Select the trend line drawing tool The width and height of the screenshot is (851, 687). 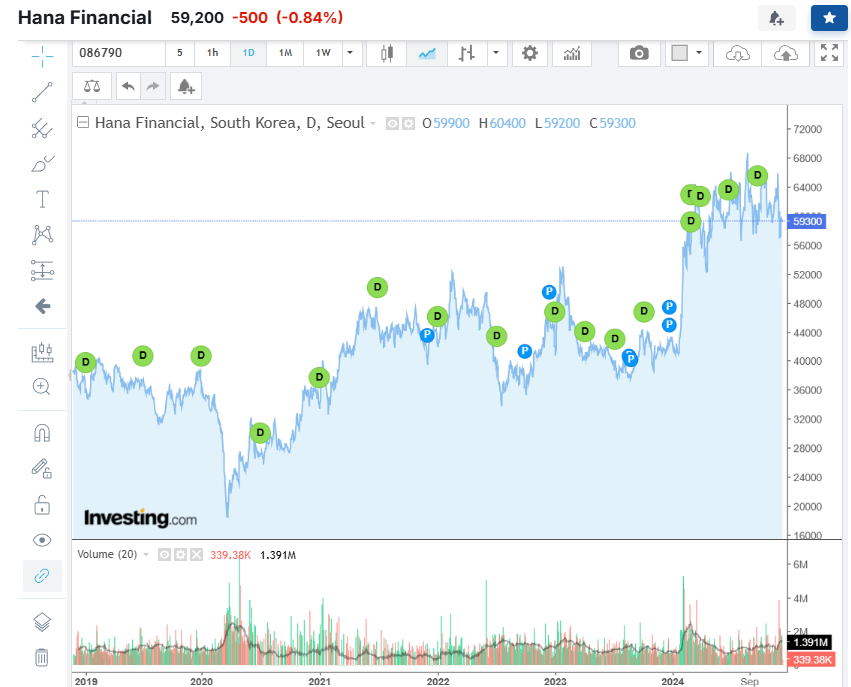[42, 92]
